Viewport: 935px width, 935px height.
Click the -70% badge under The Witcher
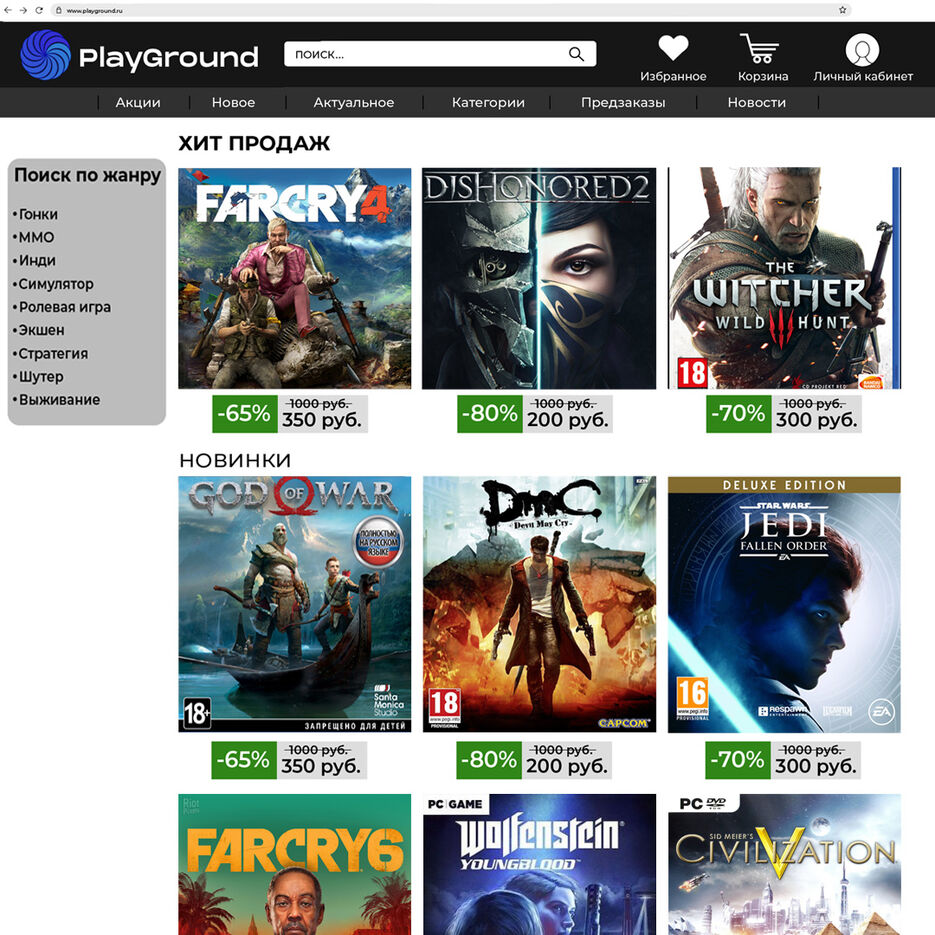pyautogui.click(x=739, y=413)
